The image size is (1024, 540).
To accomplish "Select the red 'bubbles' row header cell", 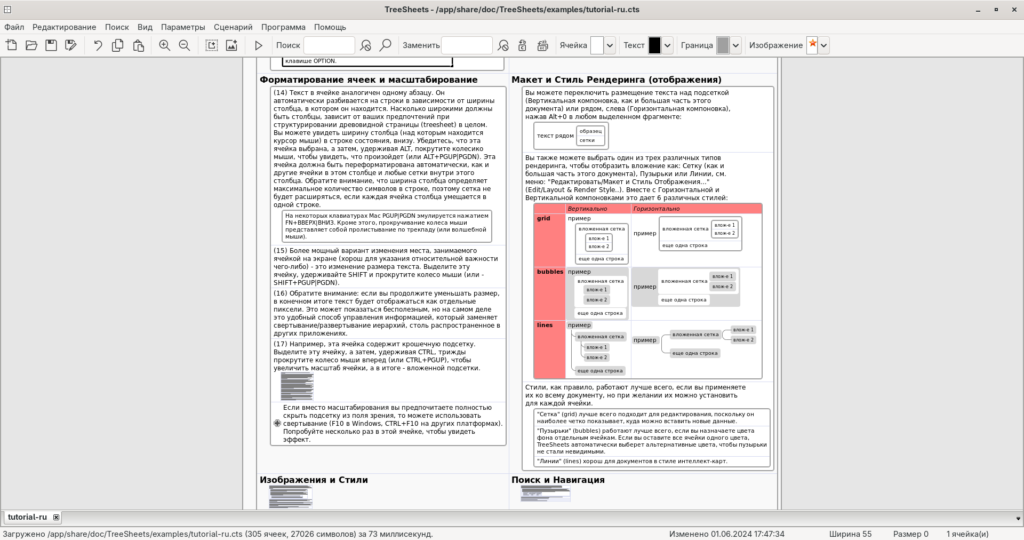I will pyautogui.click(x=549, y=293).
